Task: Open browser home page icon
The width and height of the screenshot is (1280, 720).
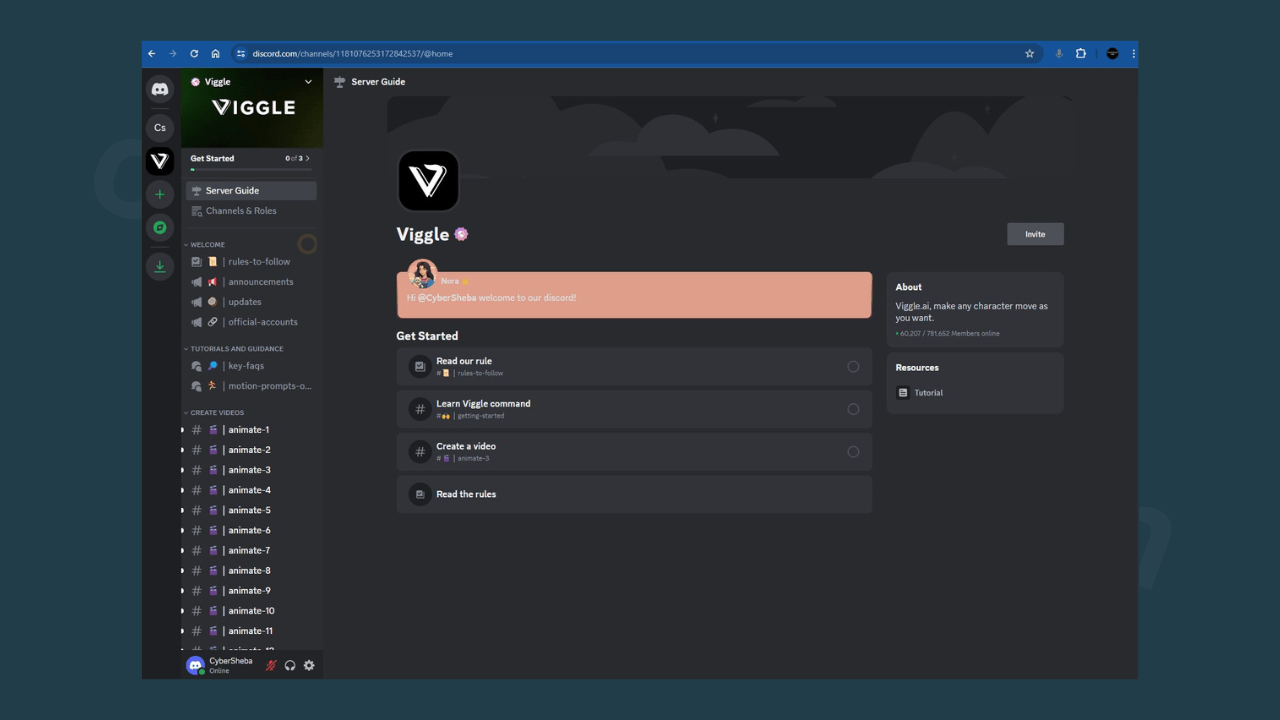Action: pyautogui.click(x=215, y=54)
